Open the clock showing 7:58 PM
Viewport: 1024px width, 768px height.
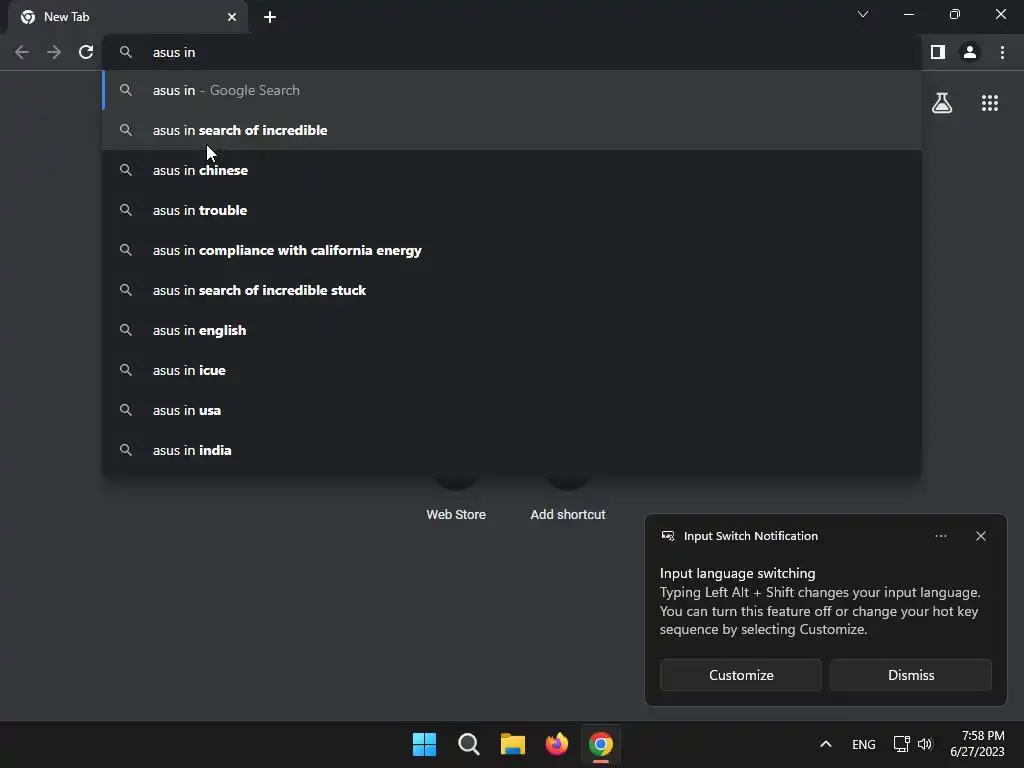tap(977, 744)
